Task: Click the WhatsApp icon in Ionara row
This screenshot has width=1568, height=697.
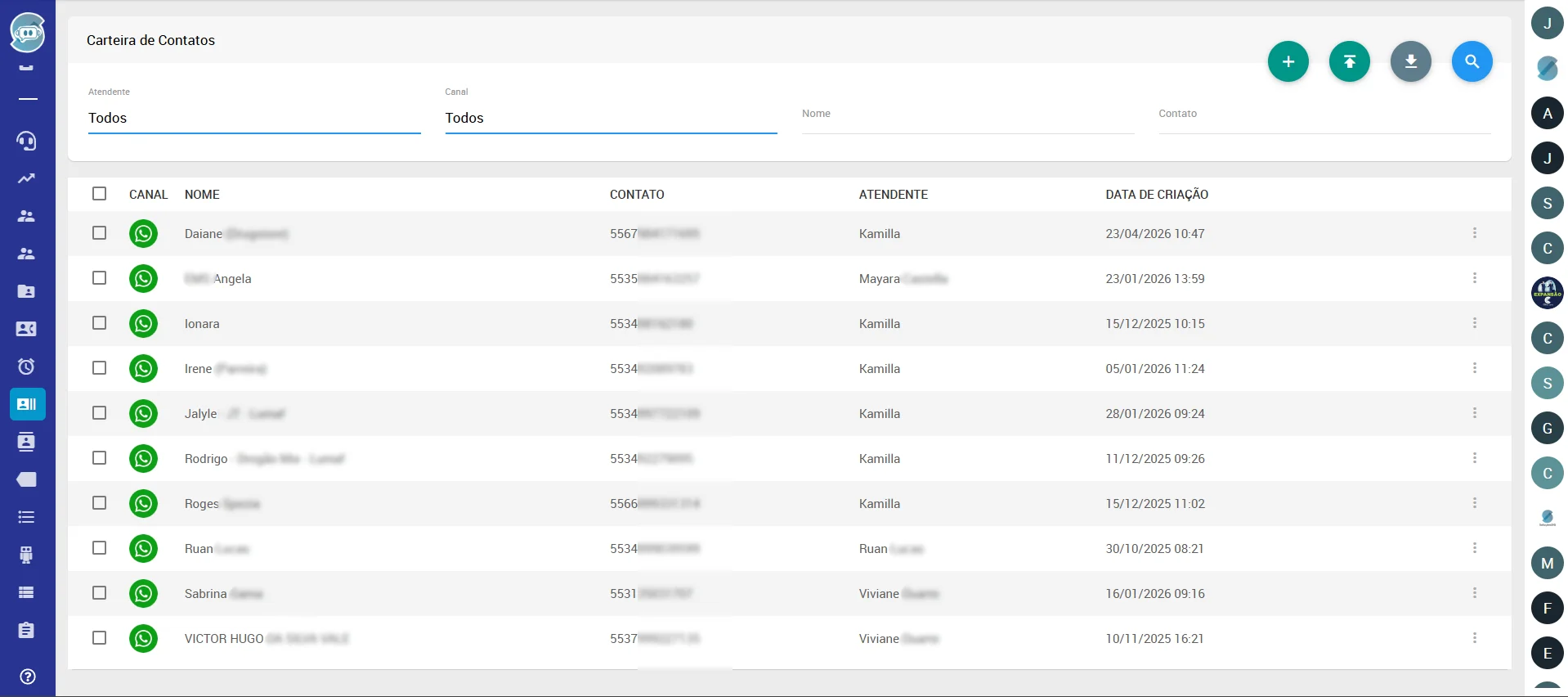Action: [x=143, y=324]
